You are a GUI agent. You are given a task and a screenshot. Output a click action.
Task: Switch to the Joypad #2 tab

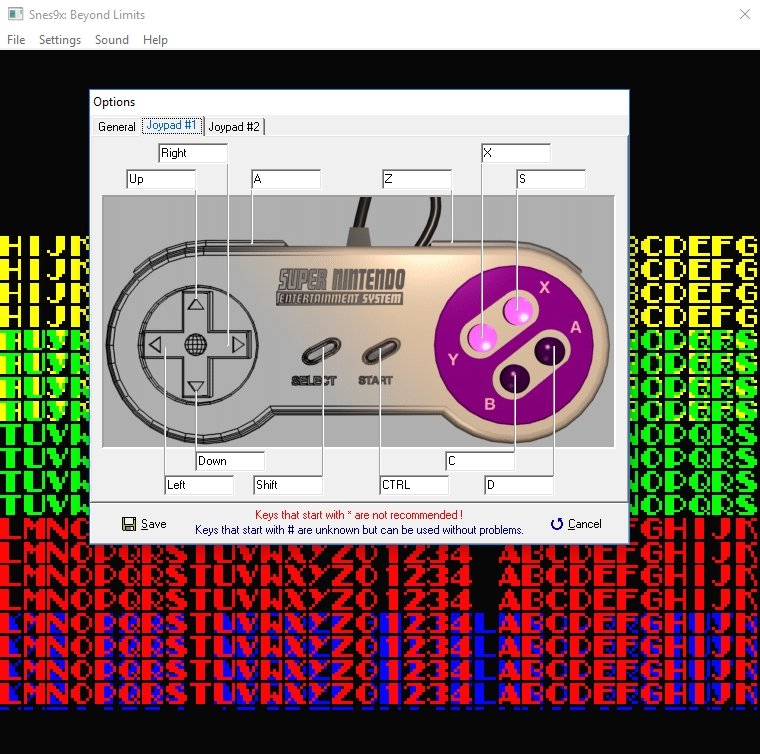(x=234, y=126)
